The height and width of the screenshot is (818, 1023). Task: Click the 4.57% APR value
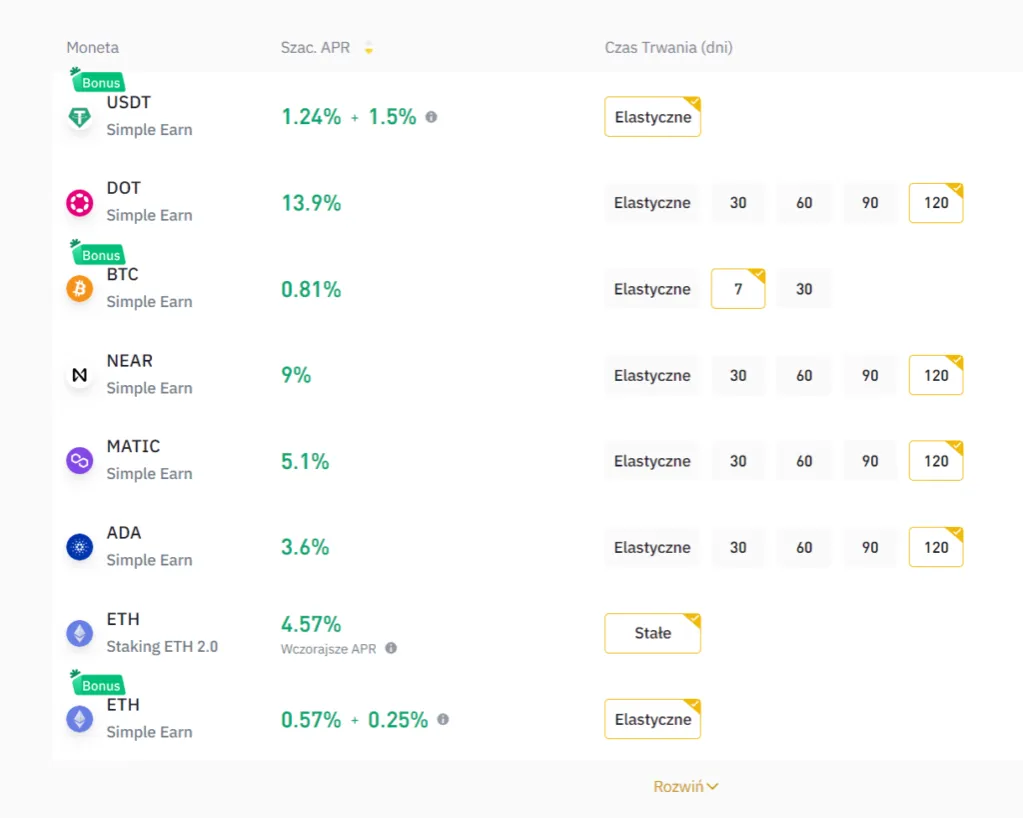tap(311, 624)
